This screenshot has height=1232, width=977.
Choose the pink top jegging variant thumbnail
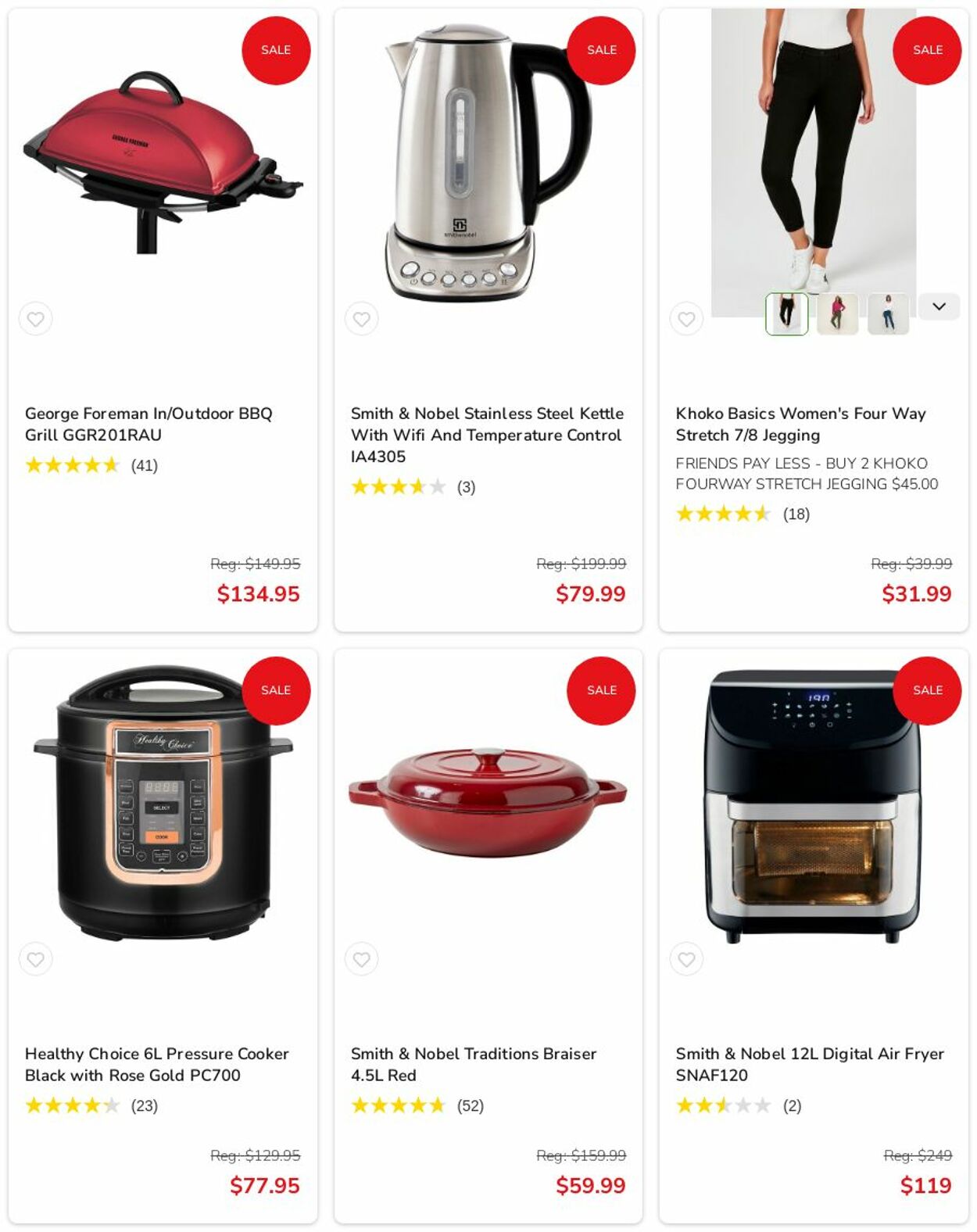(x=837, y=313)
